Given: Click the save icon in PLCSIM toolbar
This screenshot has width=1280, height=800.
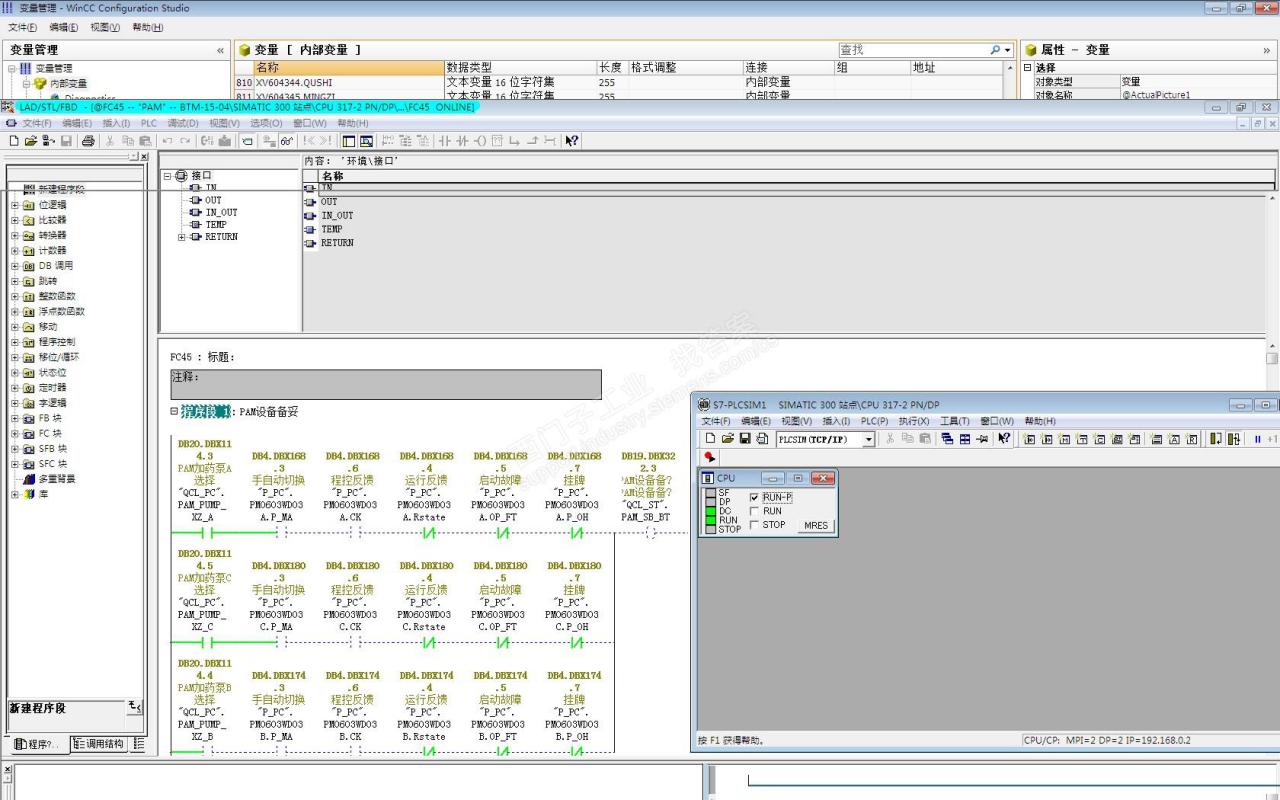Looking at the screenshot, I should [745, 439].
